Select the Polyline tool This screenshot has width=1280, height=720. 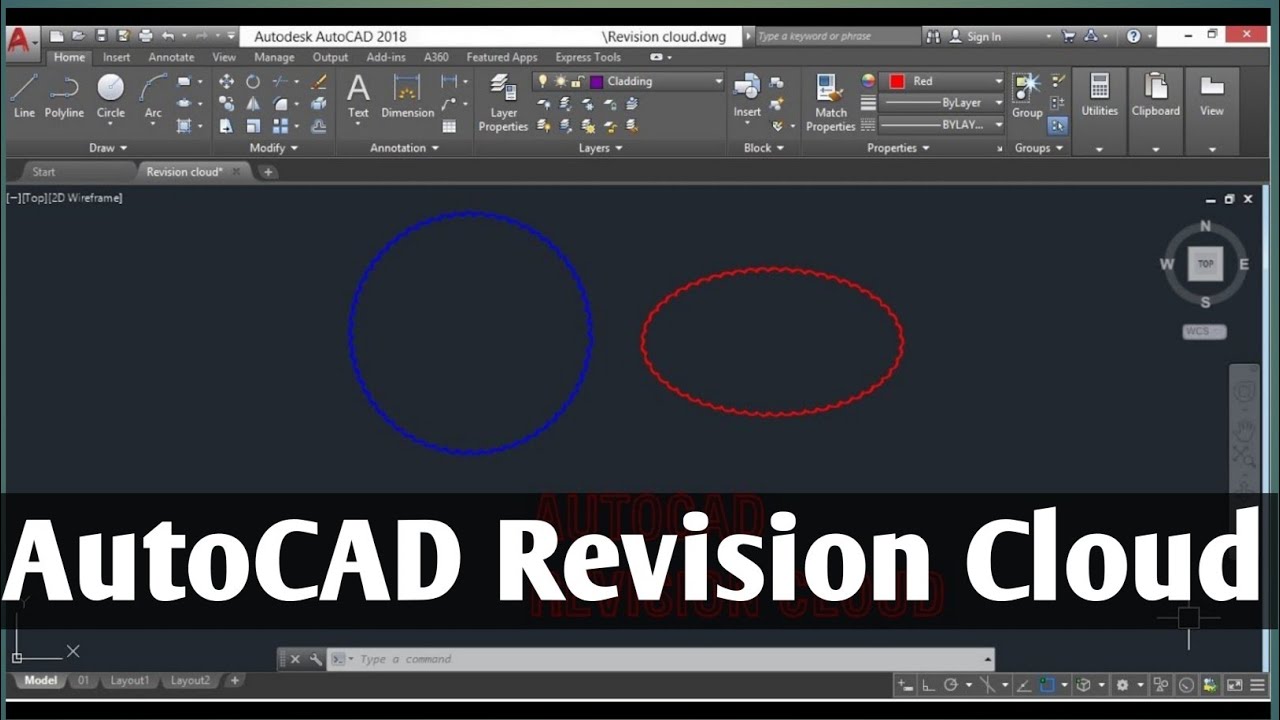coord(64,96)
